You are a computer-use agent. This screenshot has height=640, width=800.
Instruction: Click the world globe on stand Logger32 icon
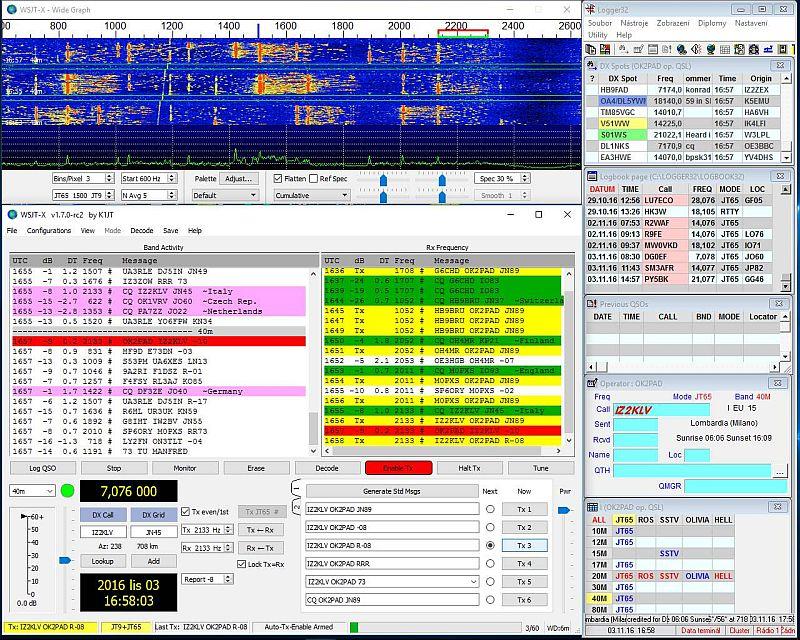711,50
